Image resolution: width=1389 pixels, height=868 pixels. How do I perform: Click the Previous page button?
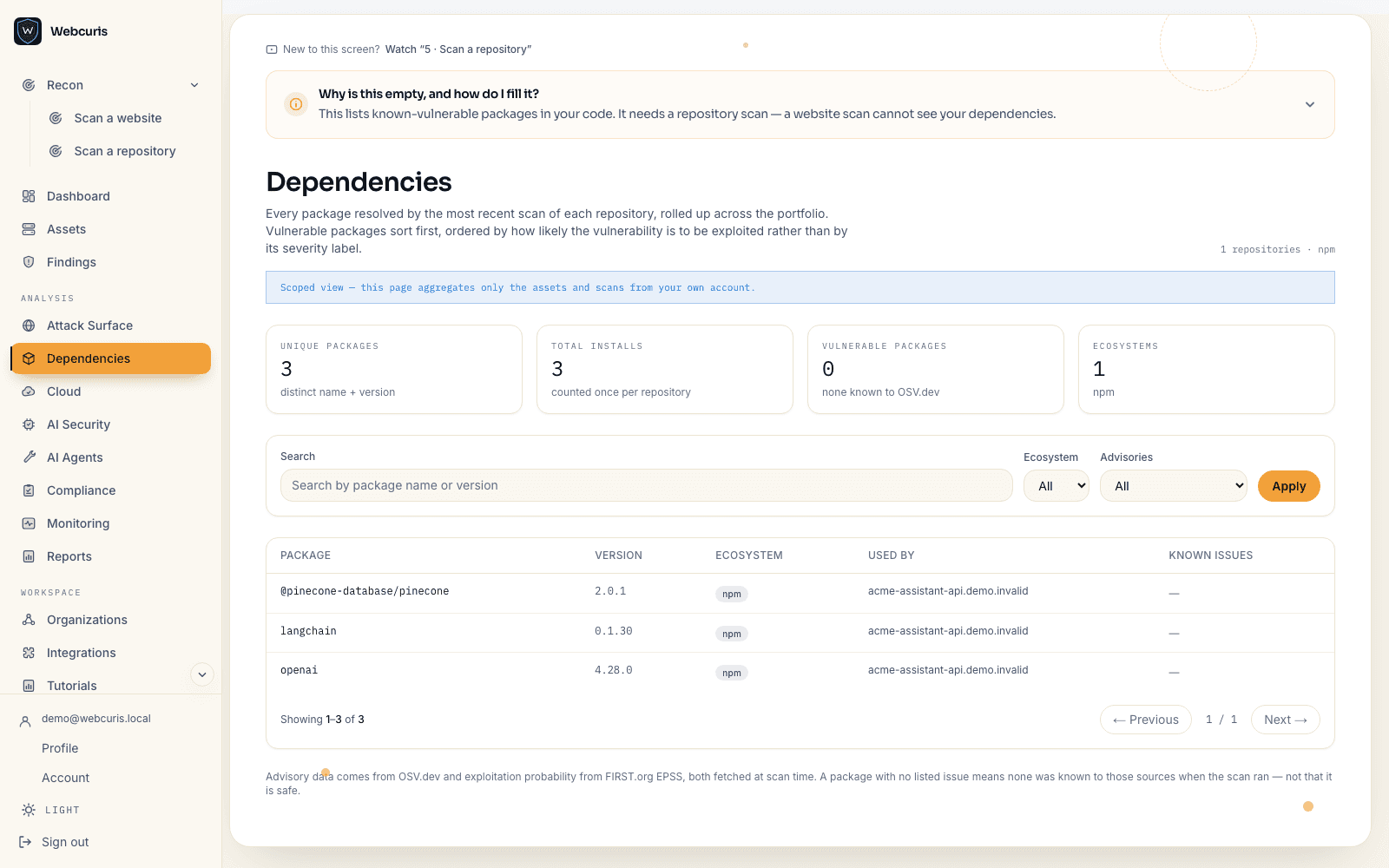(x=1146, y=720)
